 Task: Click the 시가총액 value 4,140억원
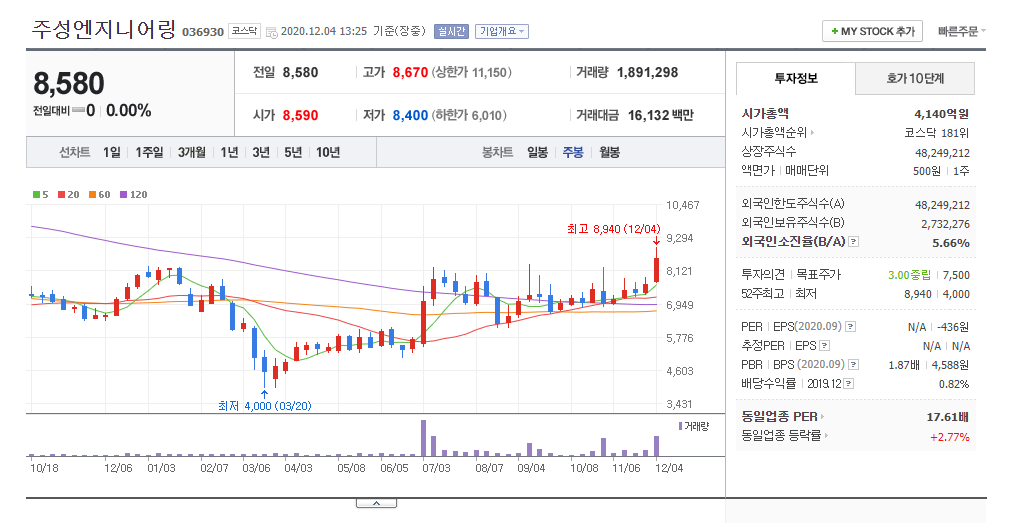pyautogui.click(x=942, y=114)
